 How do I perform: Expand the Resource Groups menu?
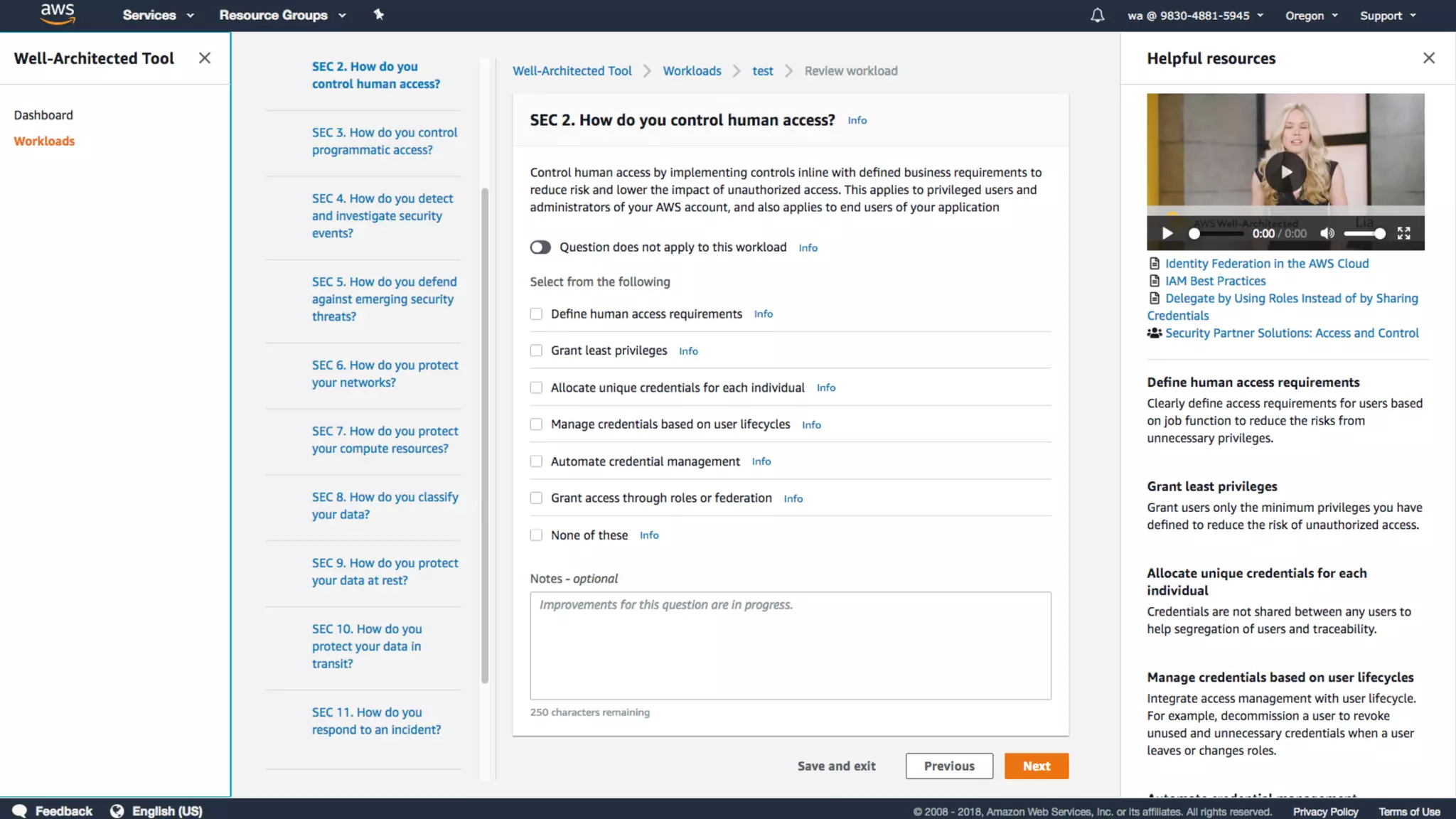(x=282, y=15)
